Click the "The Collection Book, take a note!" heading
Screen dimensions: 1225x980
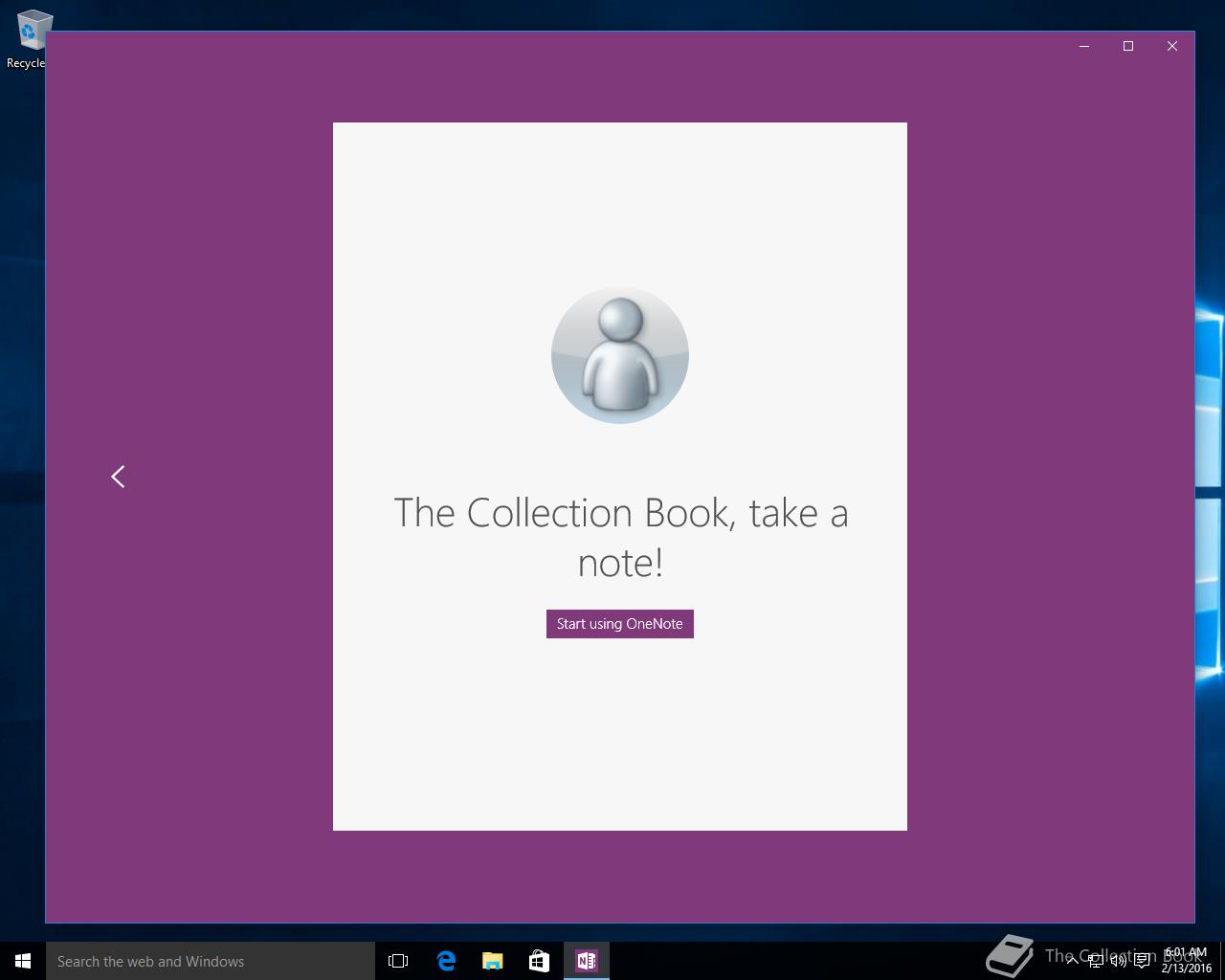(621, 538)
